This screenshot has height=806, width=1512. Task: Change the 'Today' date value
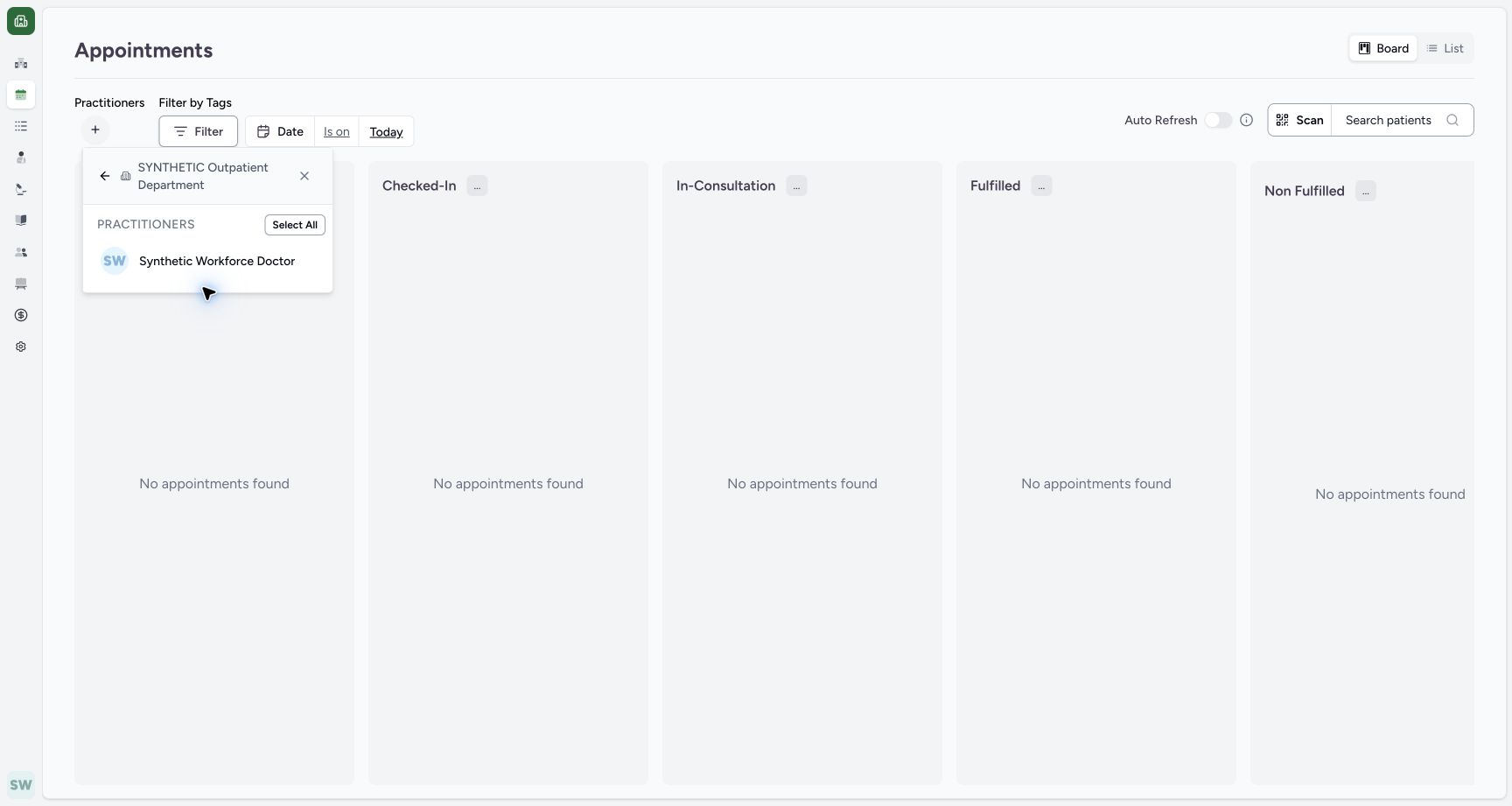click(x=386, y=131)
